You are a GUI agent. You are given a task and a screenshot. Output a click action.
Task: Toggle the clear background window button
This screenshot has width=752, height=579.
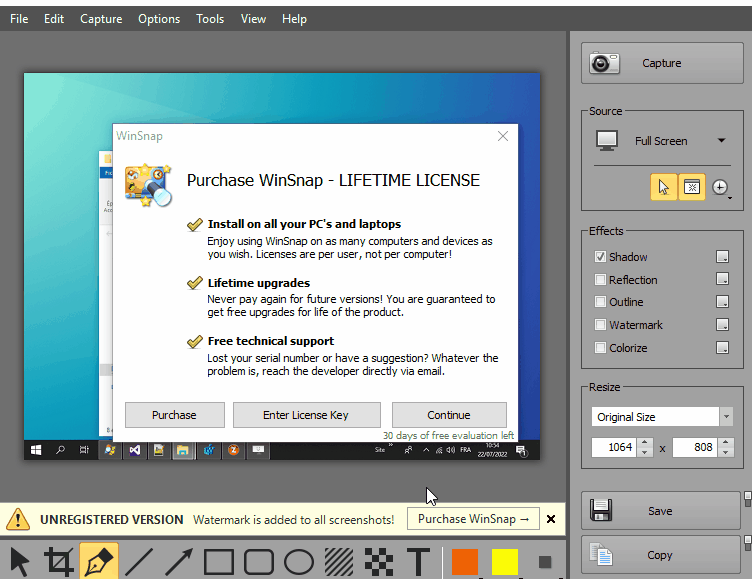pos(692,187)
